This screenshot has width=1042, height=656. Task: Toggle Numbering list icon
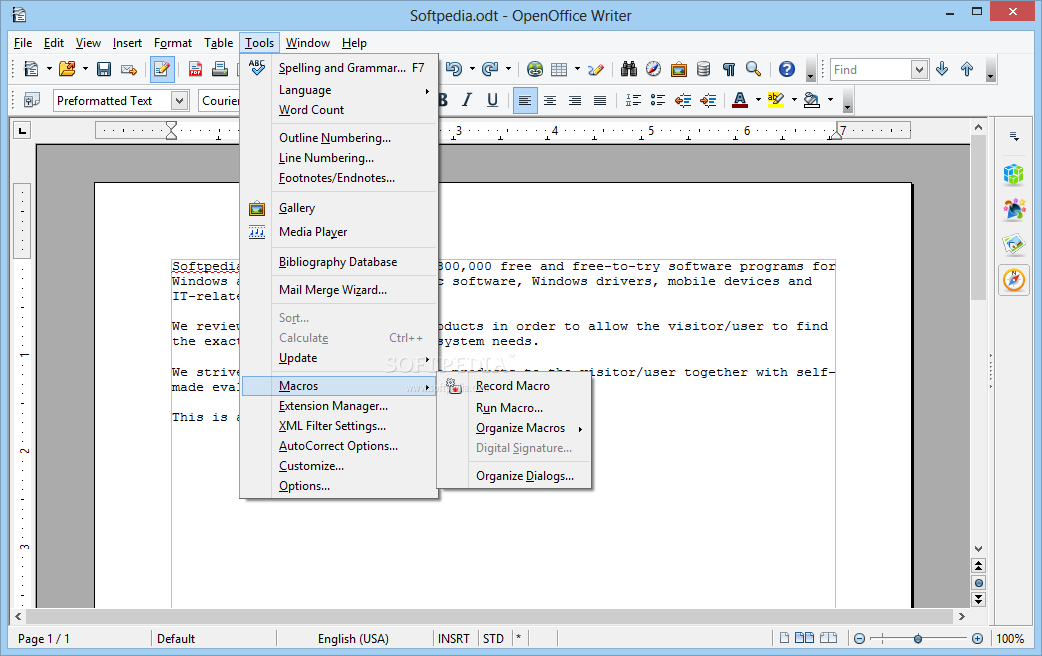(x=633, y=100)
